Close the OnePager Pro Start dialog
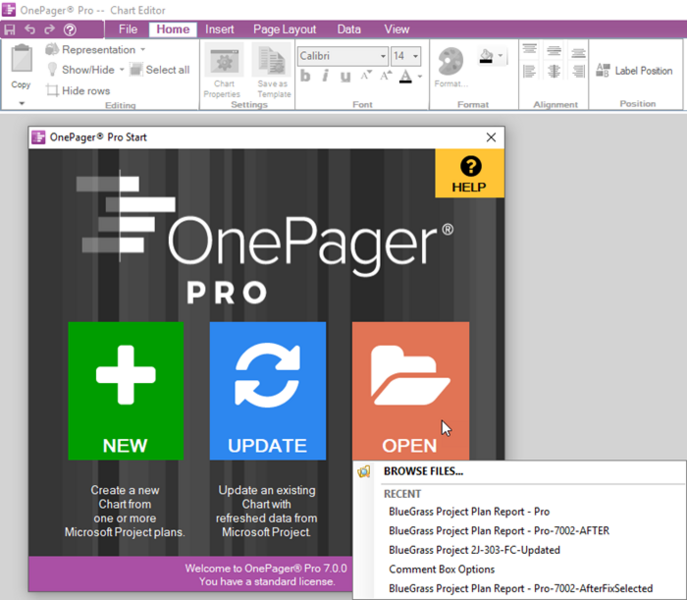Image resolution: width=687 pixels, height=600 pixels. [x=491, y=137]
